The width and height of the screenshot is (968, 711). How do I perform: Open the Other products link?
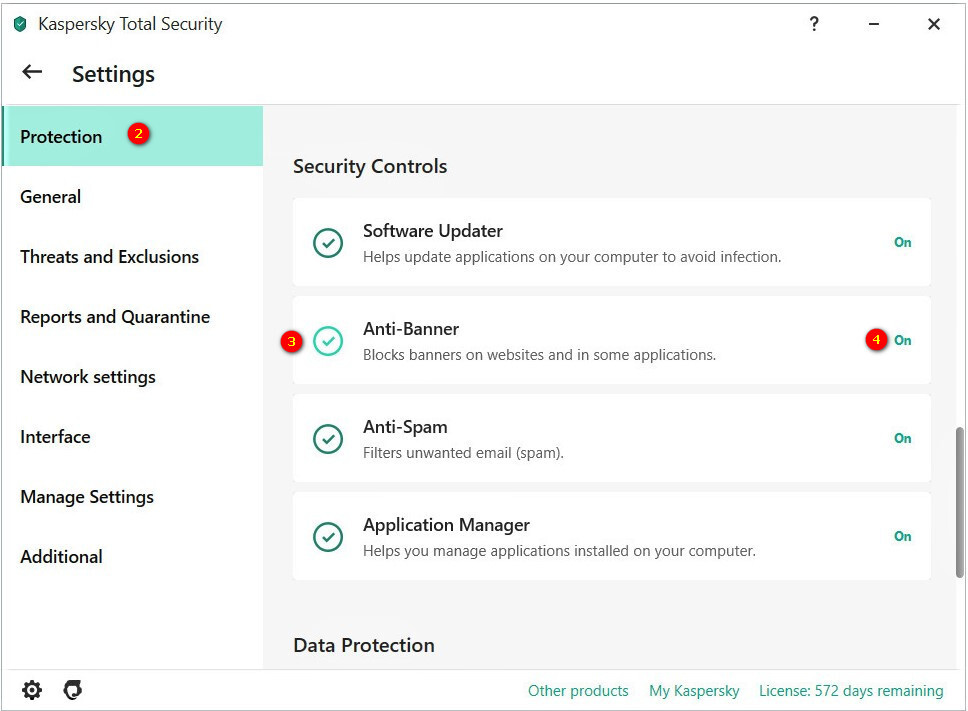(578, 691)
